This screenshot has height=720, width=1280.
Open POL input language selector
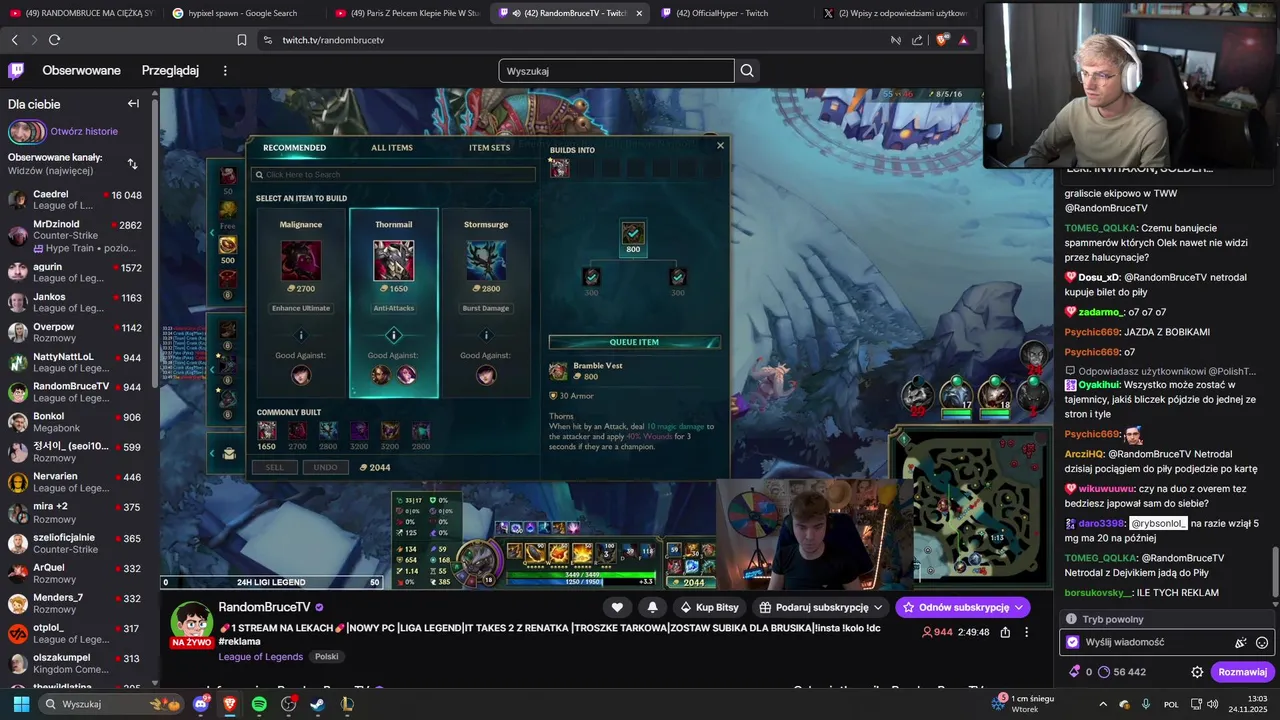pyautogui.click(x=1171, y=704)
